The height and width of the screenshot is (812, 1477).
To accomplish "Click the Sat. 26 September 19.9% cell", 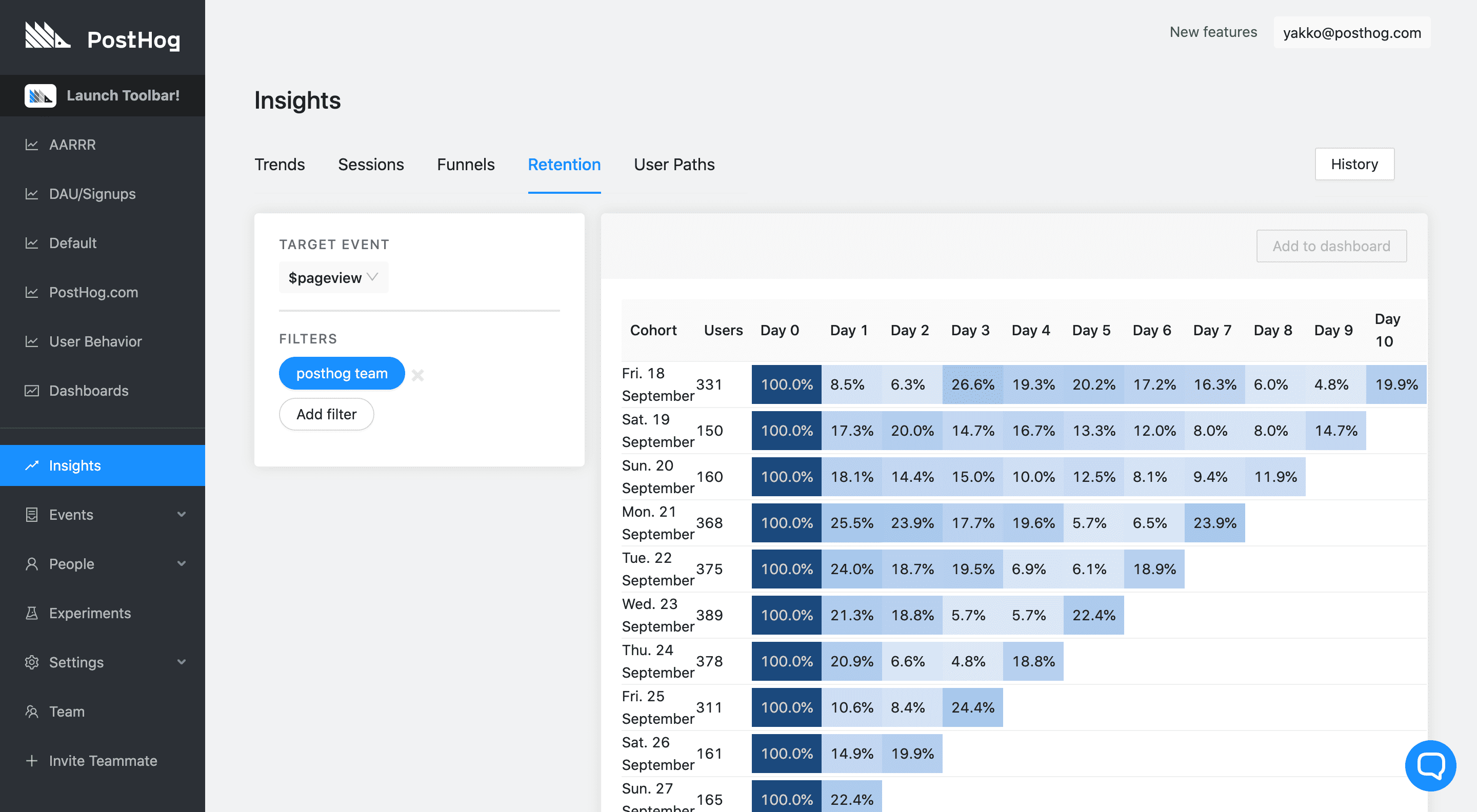I will [912, 754].
